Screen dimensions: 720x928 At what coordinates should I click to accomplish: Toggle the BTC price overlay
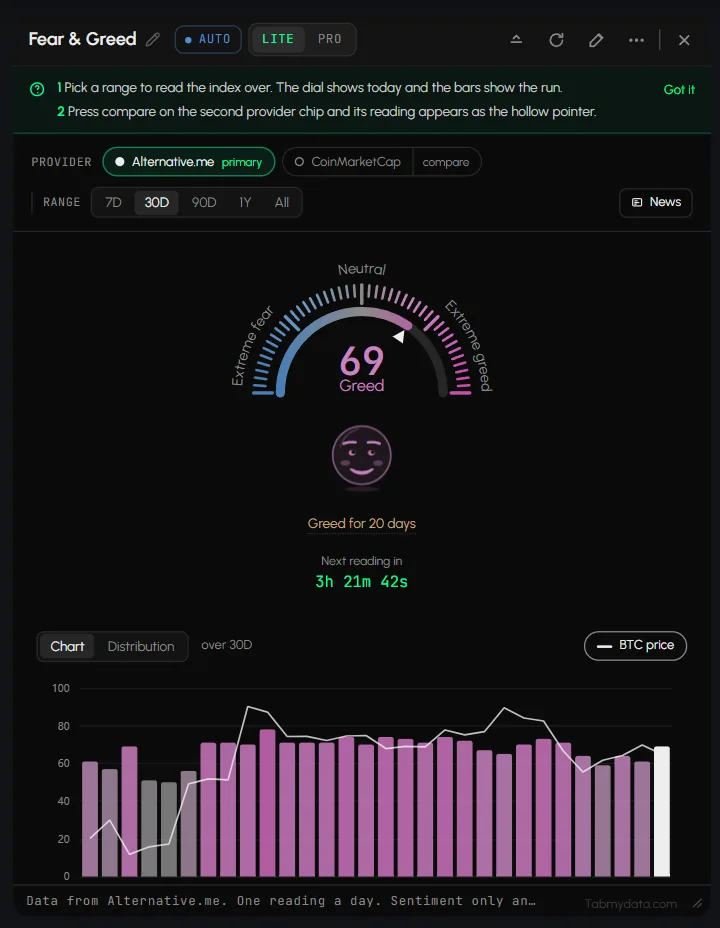tap(635, 645)
